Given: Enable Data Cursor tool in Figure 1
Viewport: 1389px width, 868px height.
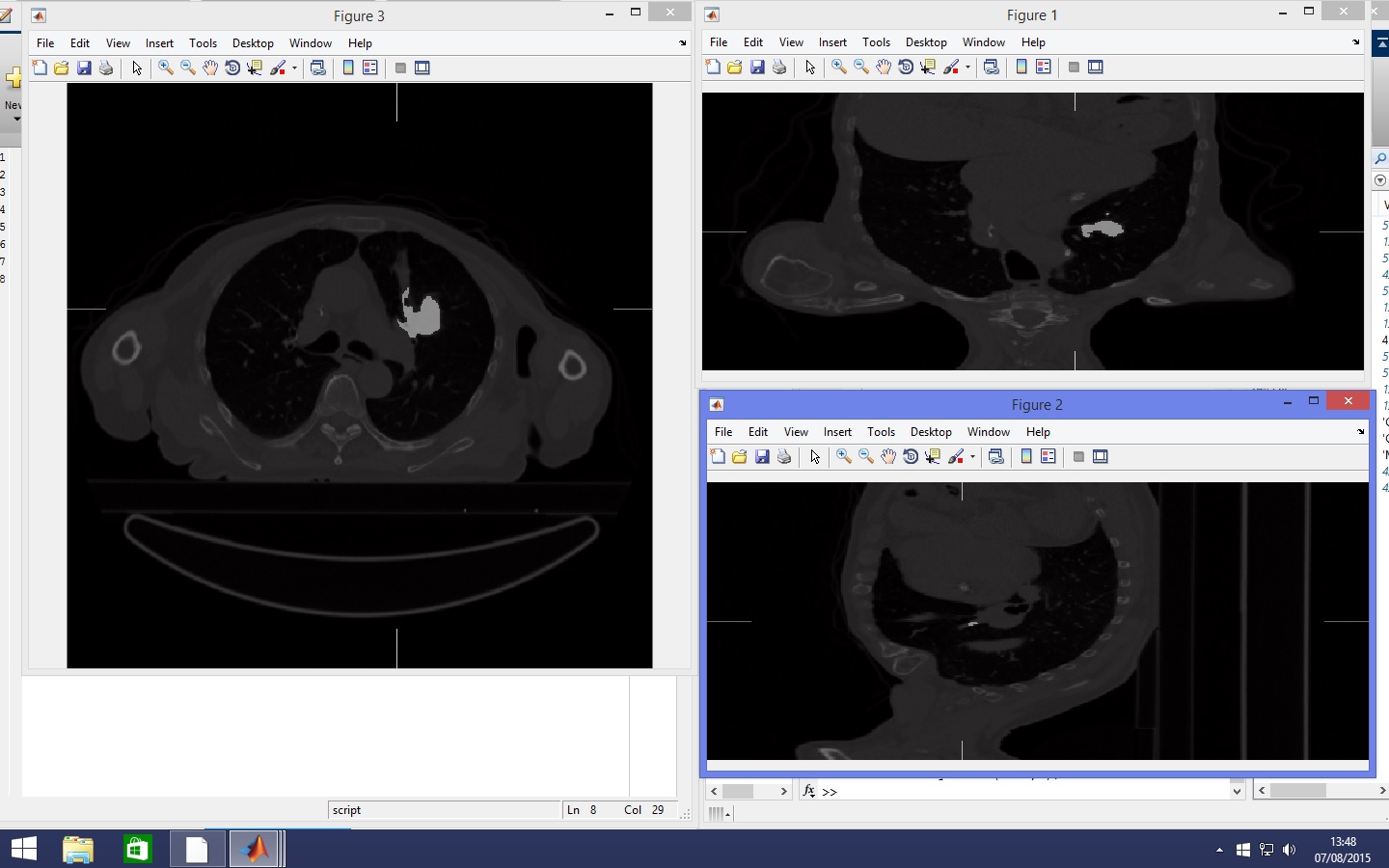Looking at the screenshot, I should click(x=928, y=67).
